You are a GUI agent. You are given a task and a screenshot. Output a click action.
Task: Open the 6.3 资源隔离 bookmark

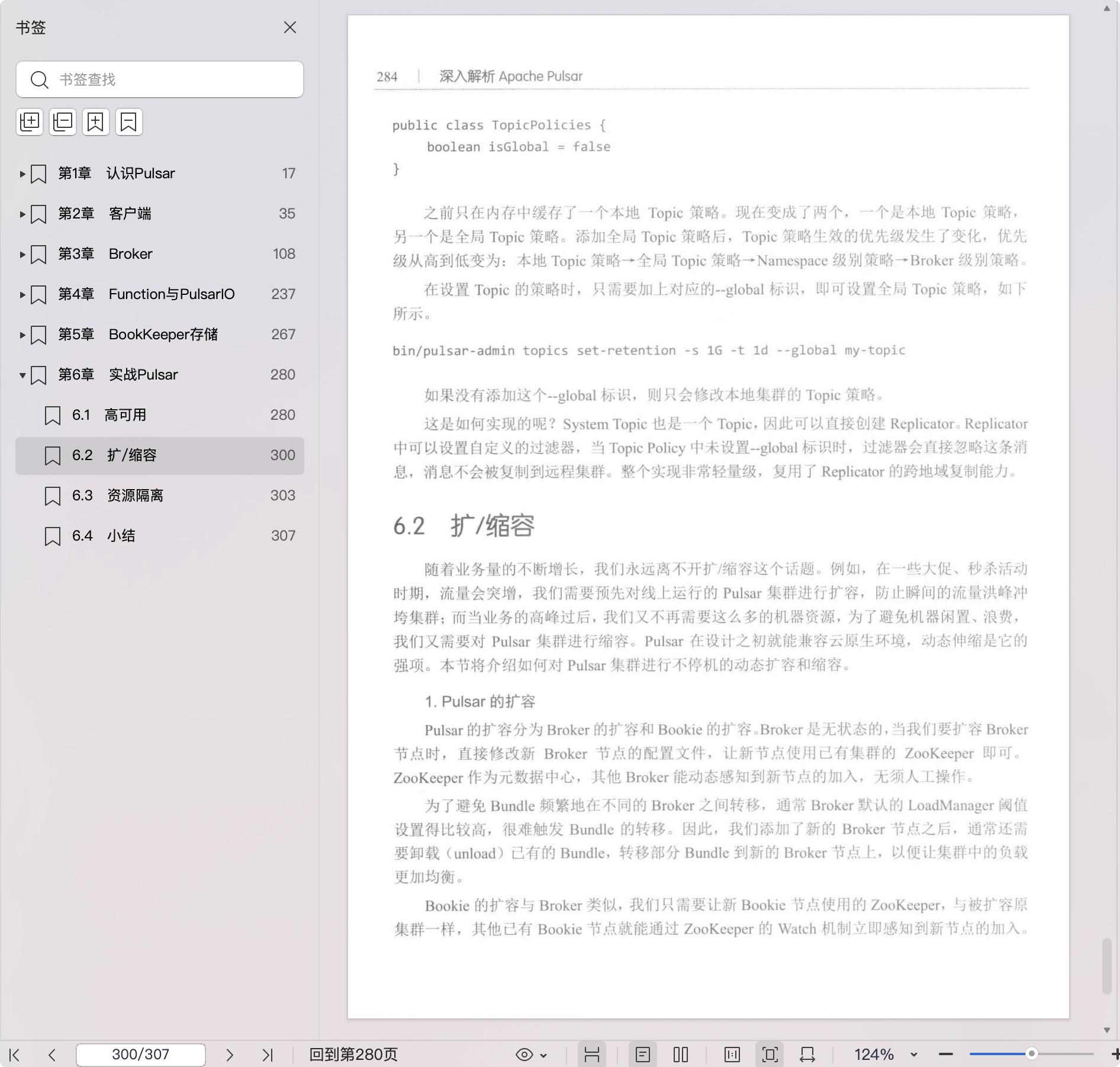click(135, 496)
